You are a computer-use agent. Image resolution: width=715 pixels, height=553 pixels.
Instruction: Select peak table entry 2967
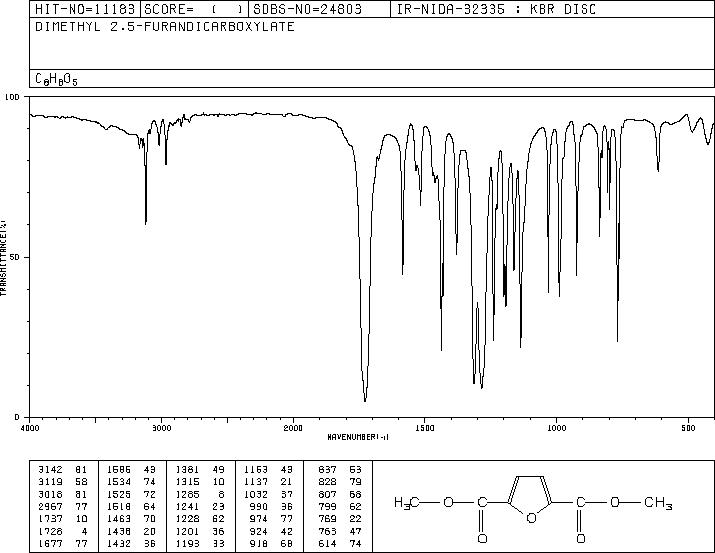tap(63, 506)
